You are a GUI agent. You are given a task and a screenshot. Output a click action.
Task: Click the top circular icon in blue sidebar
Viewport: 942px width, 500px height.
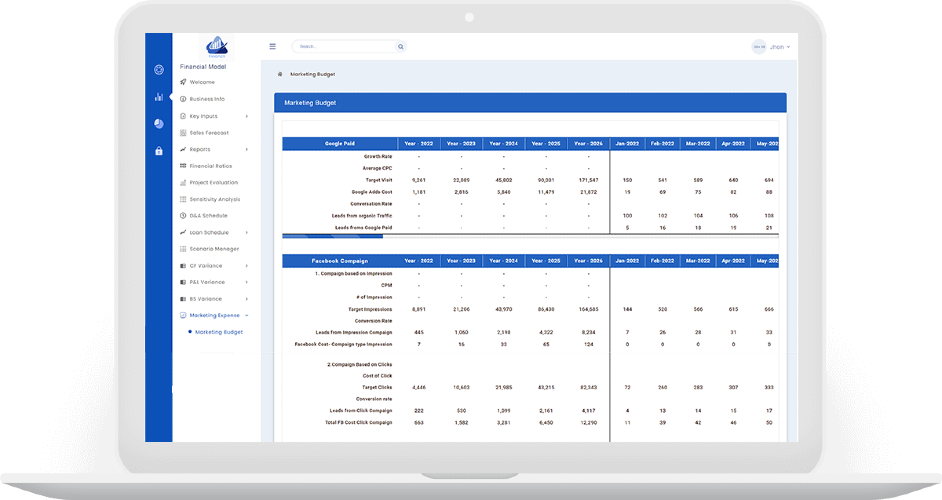click(x=159, y=70)
